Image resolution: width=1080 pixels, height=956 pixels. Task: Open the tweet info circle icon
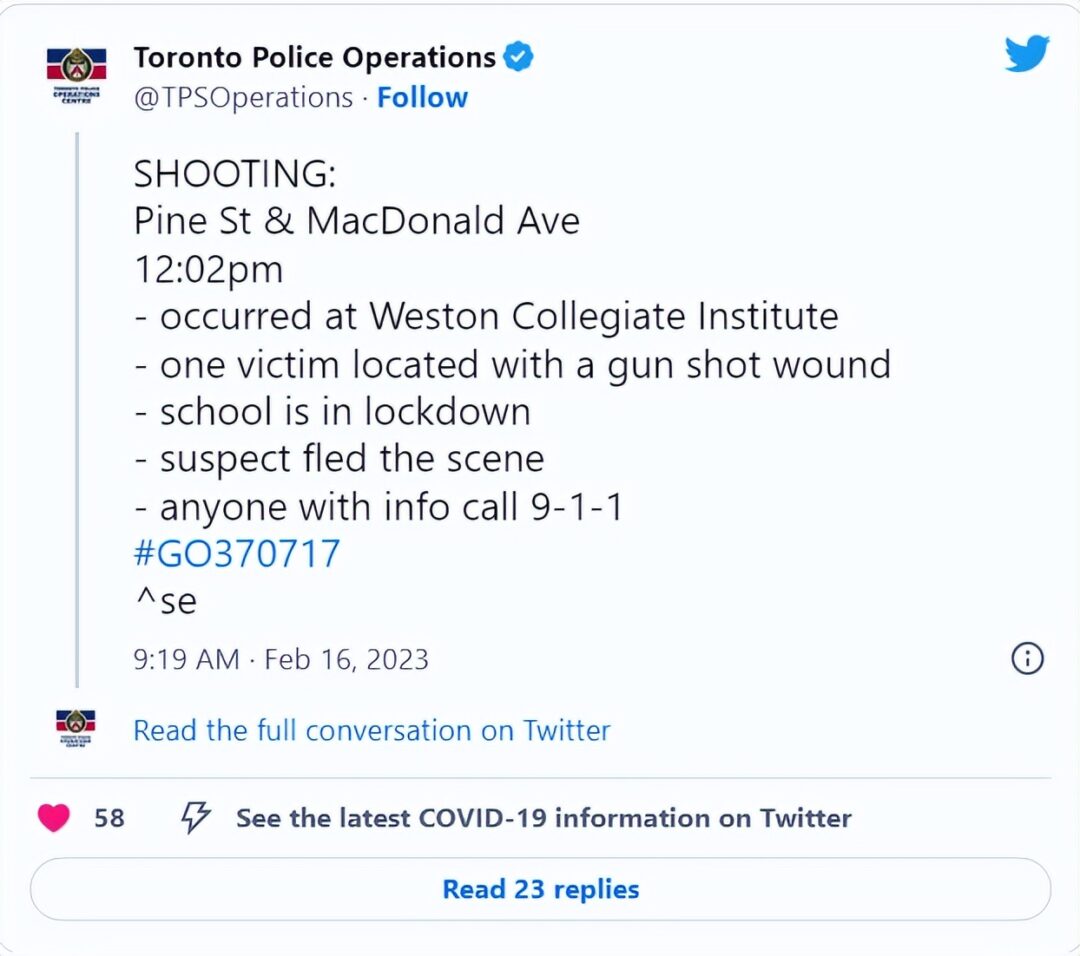1027,658
